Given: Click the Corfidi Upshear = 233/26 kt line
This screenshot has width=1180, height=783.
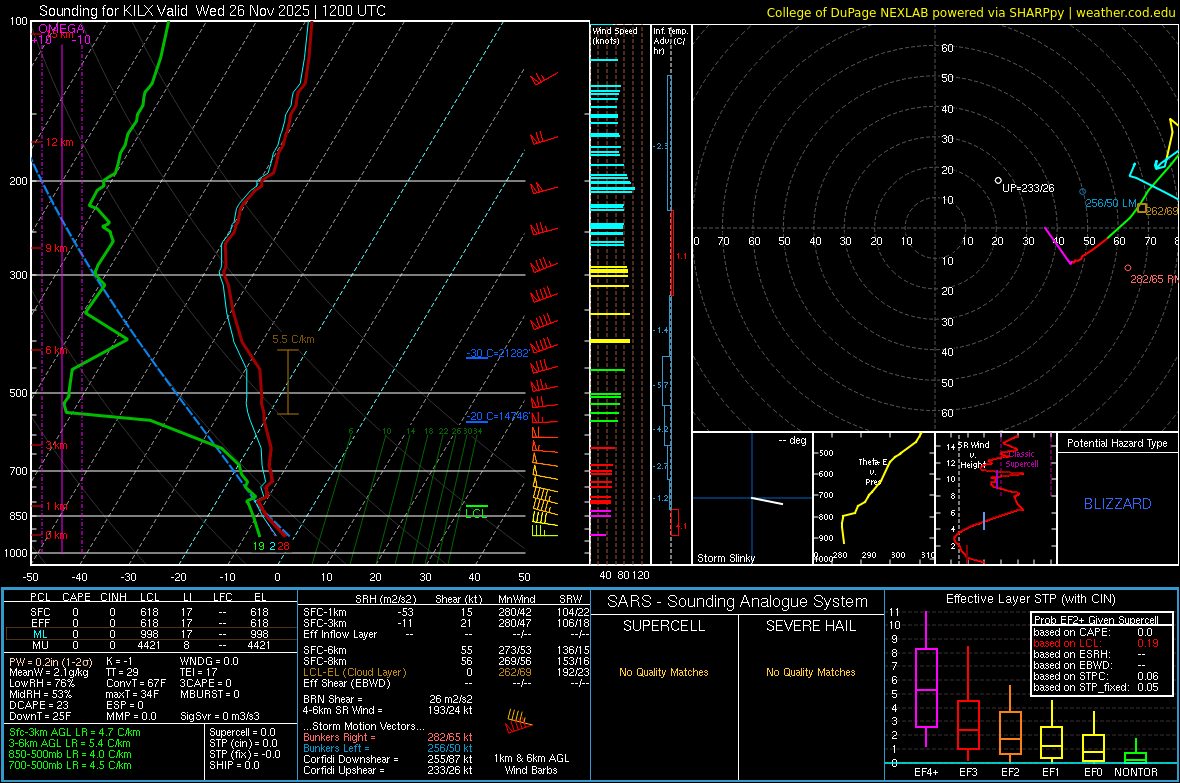Looking at the screenshot, I should click(388, 770).
